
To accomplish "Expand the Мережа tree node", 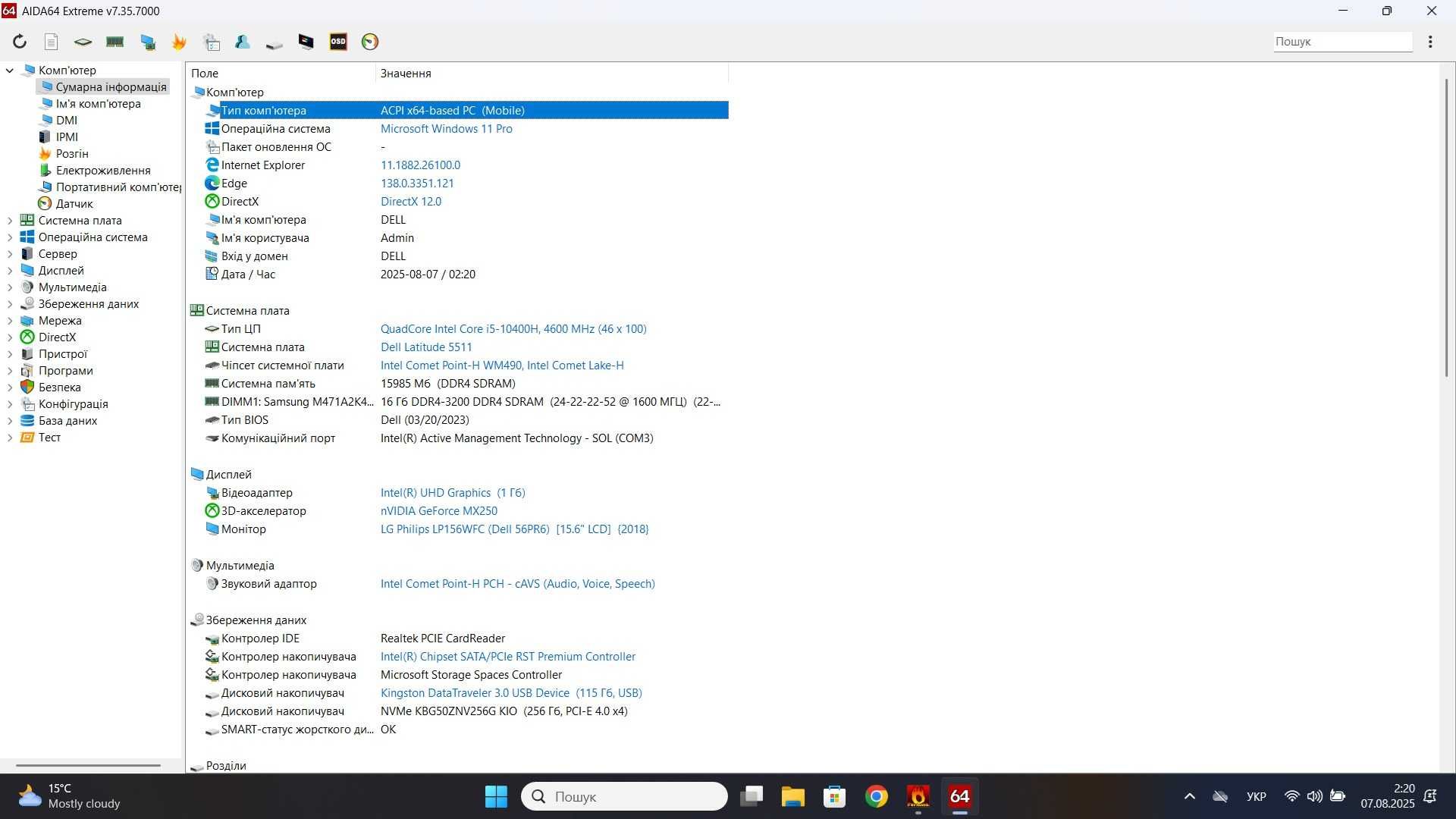I will [10, 321].
